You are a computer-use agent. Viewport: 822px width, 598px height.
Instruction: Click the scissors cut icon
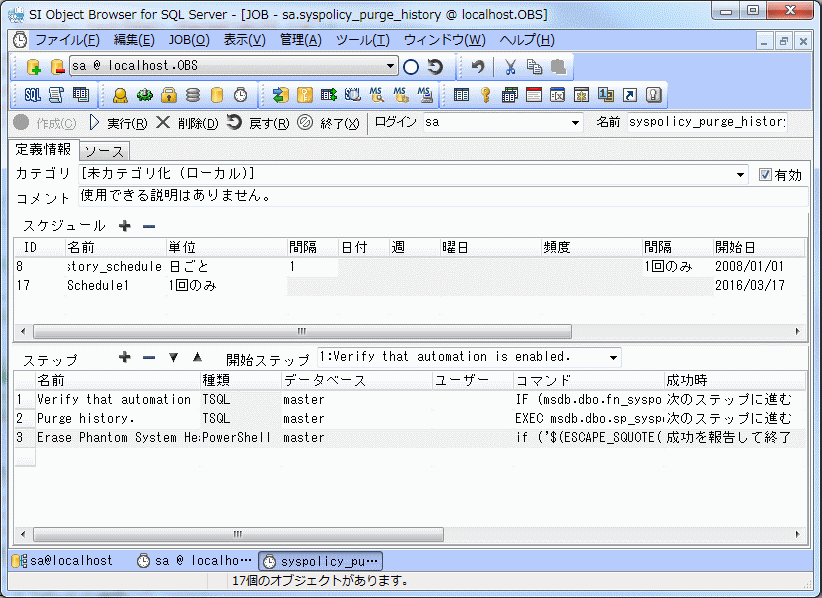[510, 67]
